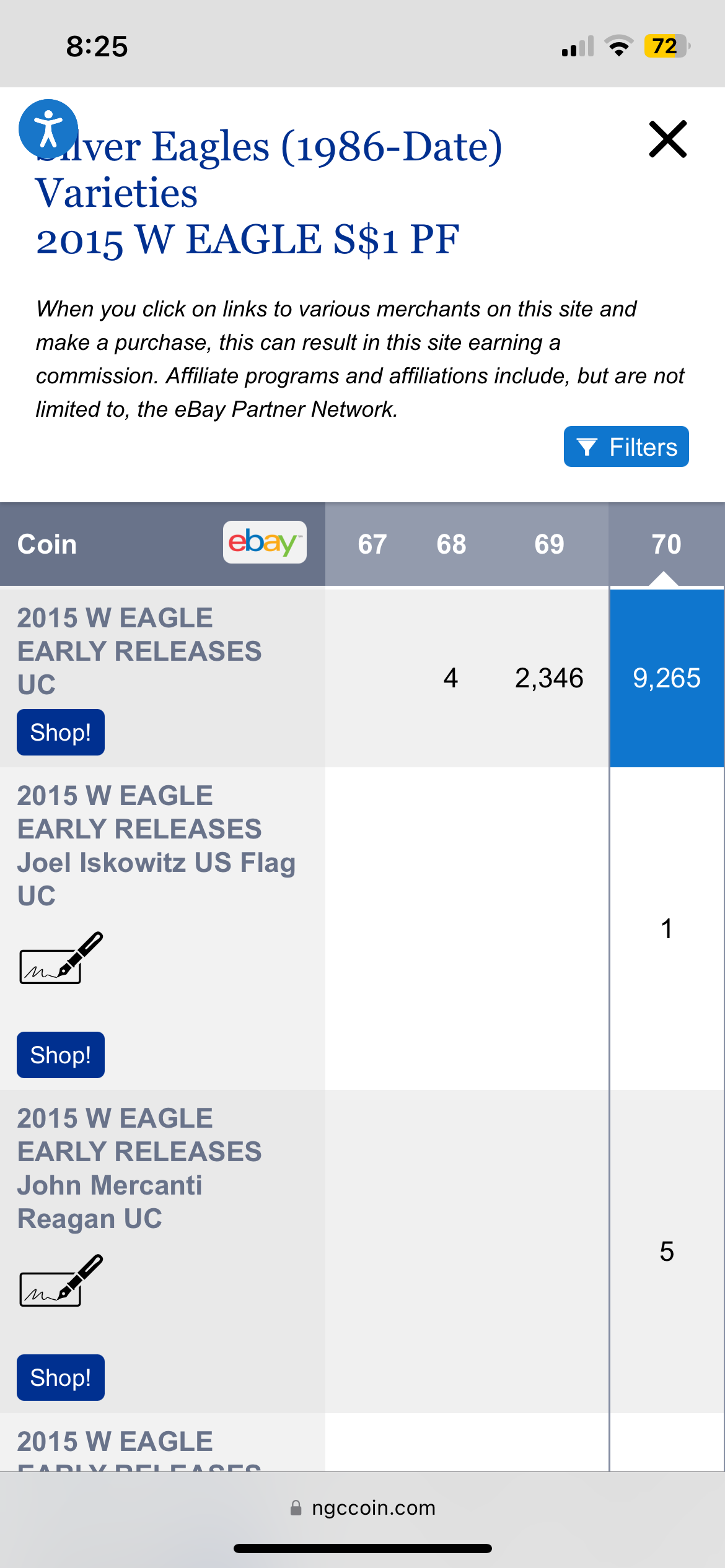This screenshot has width=725, height=1568.
Task: Shop the 2015 W Eagle Early Releases UC
Action: click(x=61, y=732)
